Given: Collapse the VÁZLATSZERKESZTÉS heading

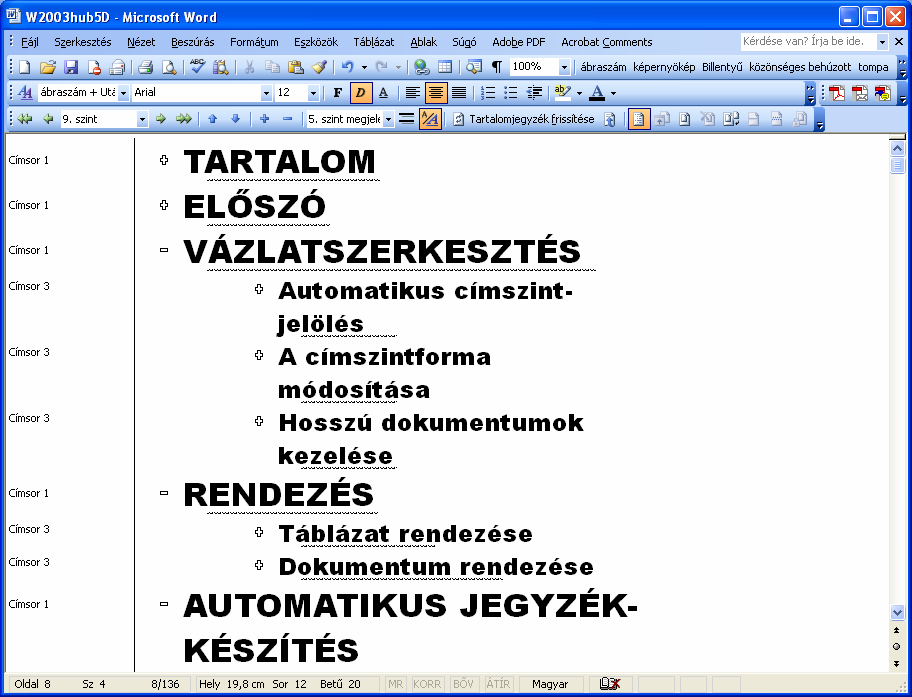Looking at the screenshot, I should (x=164, y=250).
